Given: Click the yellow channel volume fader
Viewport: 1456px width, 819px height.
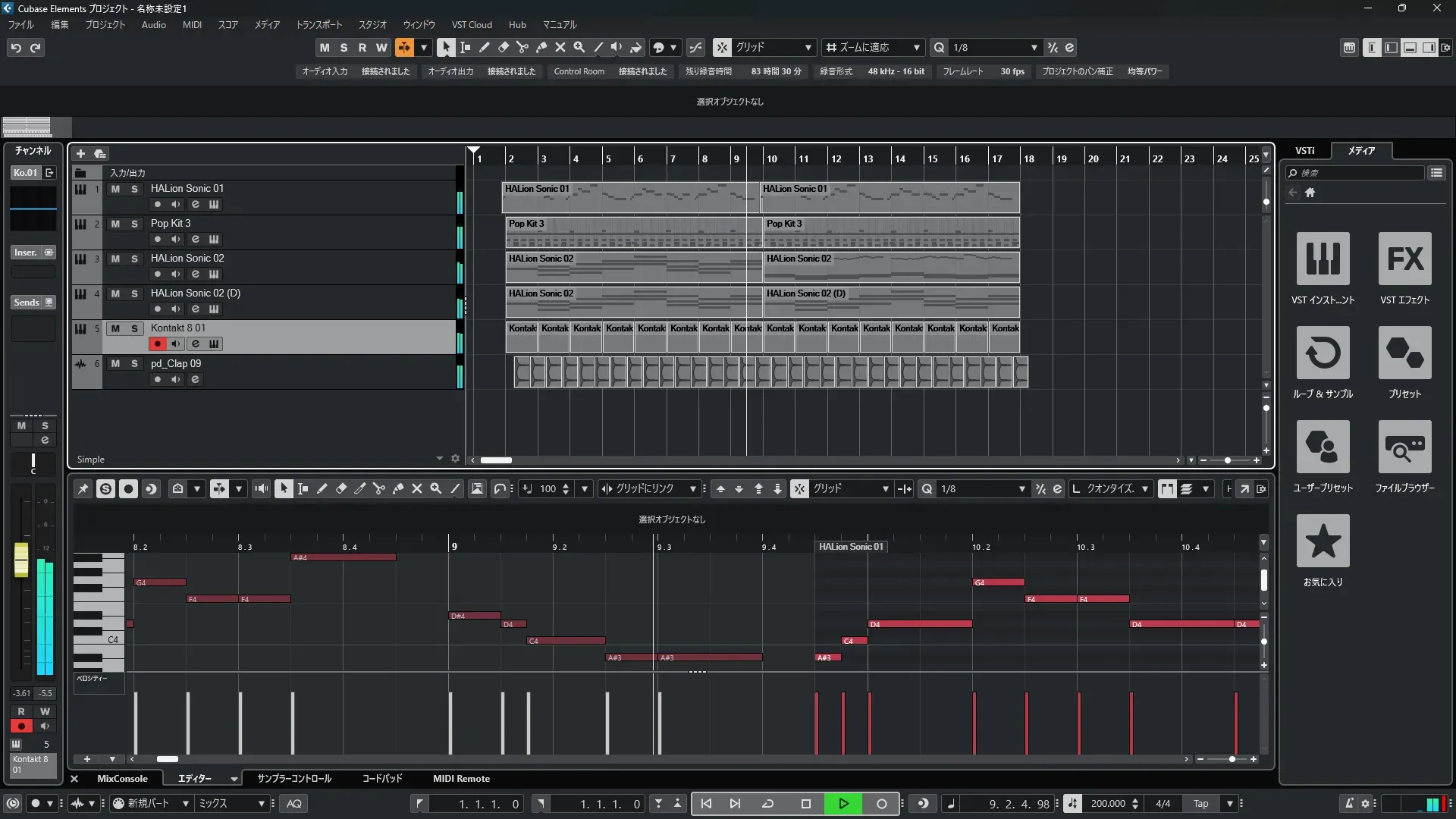Looking at the screenshot, I should [x=21, y=560].
